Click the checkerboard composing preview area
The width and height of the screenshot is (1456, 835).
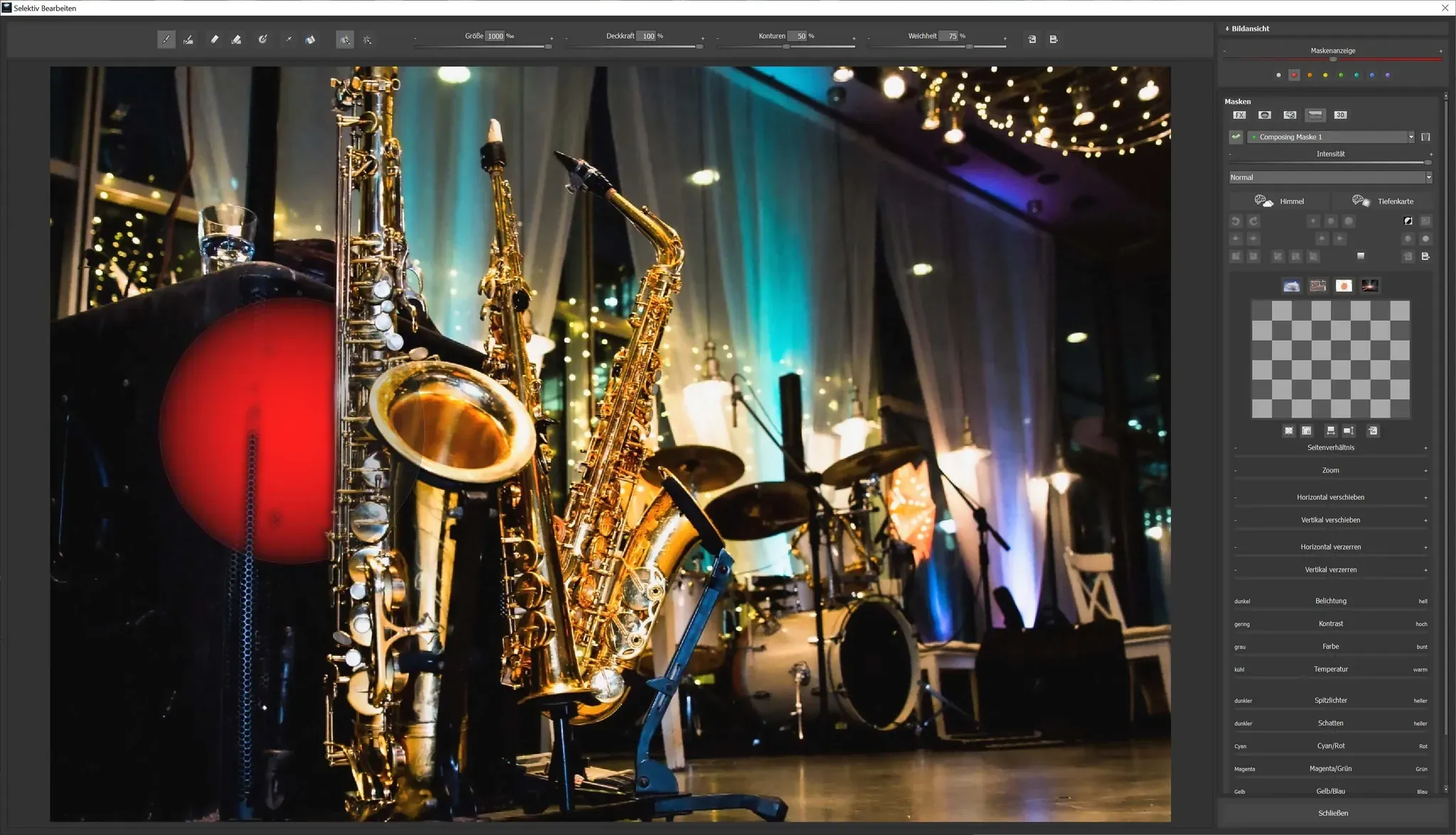1331,359
